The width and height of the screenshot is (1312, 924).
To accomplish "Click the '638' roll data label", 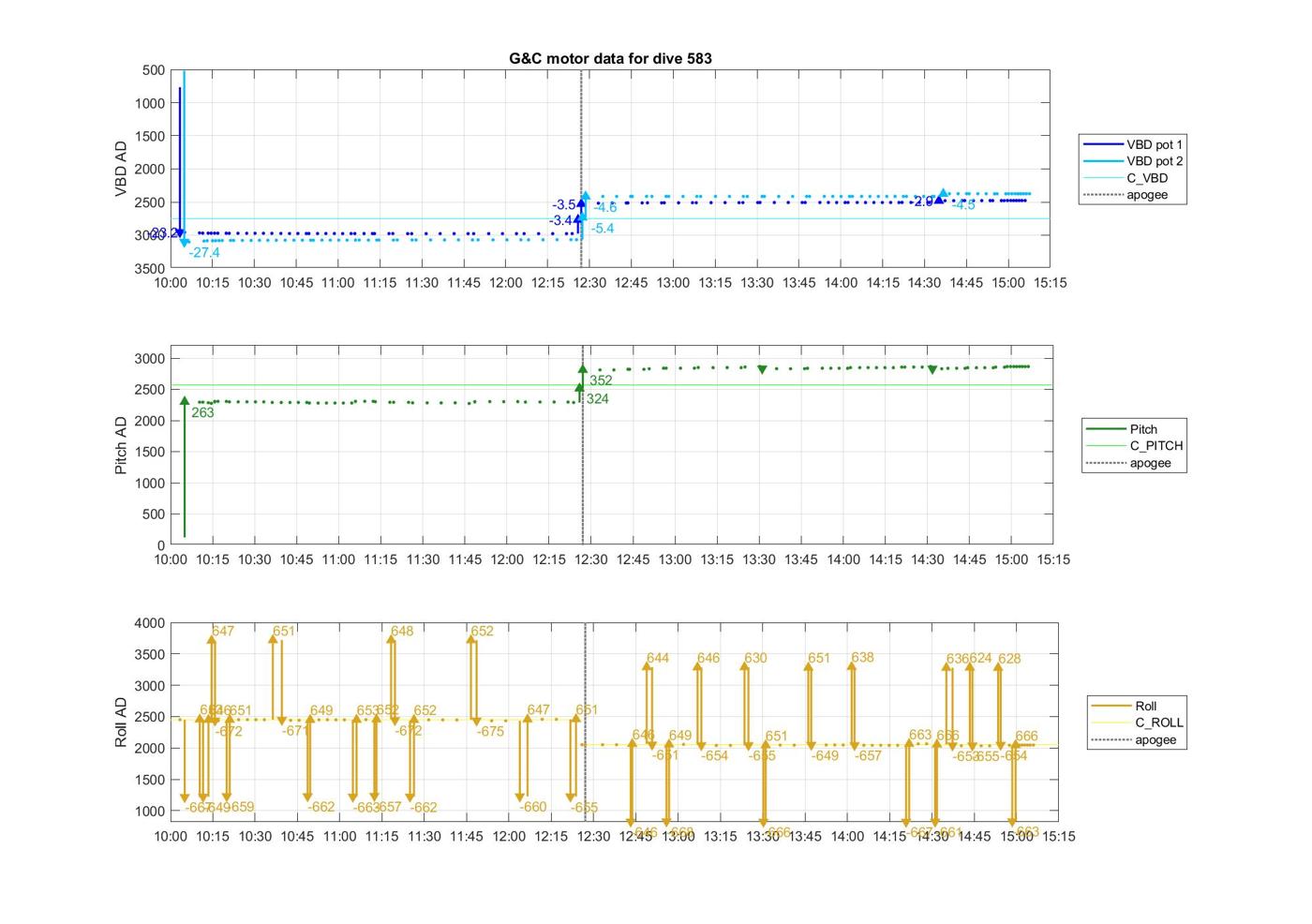I will coord(862,657).
